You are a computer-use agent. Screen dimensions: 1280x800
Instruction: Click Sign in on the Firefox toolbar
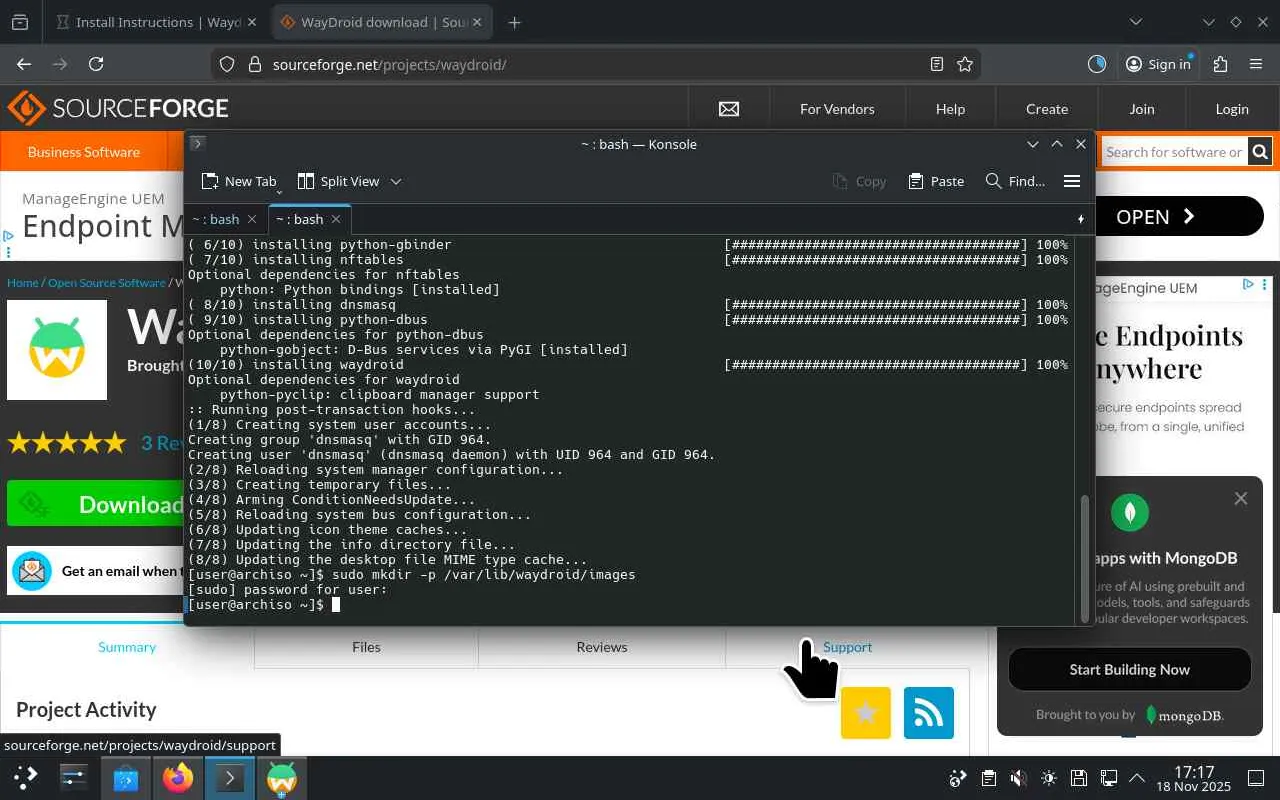click(x=1158, y=64)
